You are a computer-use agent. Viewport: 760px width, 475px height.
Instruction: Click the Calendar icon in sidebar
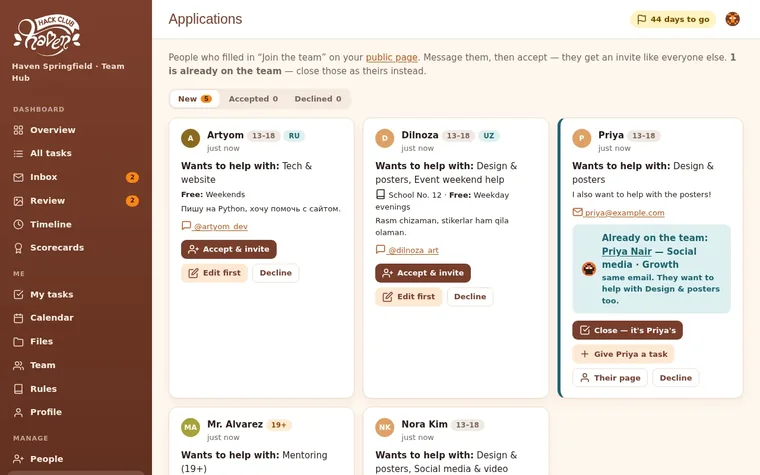18,318
